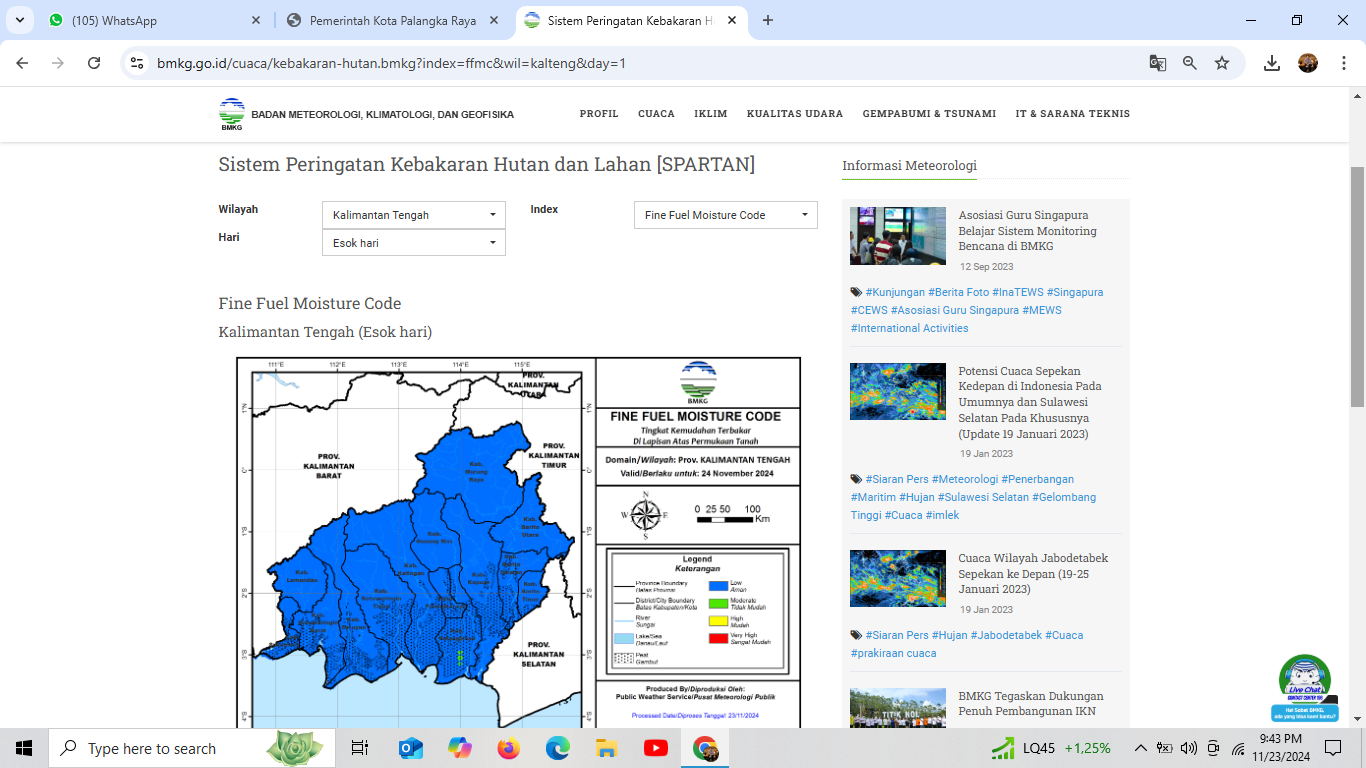1366x768 pixels.
Task: Switch to Pemerintah Kota Palangka Raya tab
Action: tap(394, 20)
